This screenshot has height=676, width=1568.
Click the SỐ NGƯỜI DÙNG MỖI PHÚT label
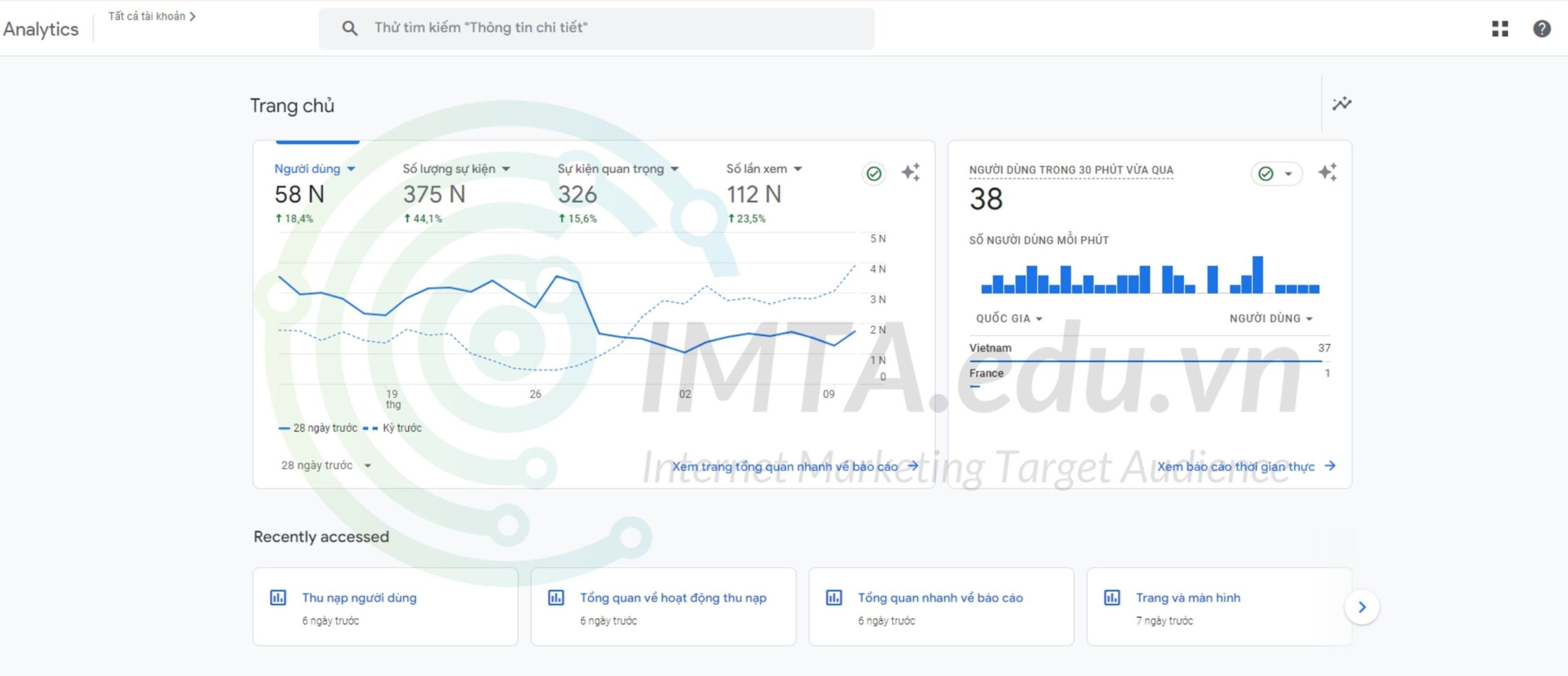coord(1039,241)
